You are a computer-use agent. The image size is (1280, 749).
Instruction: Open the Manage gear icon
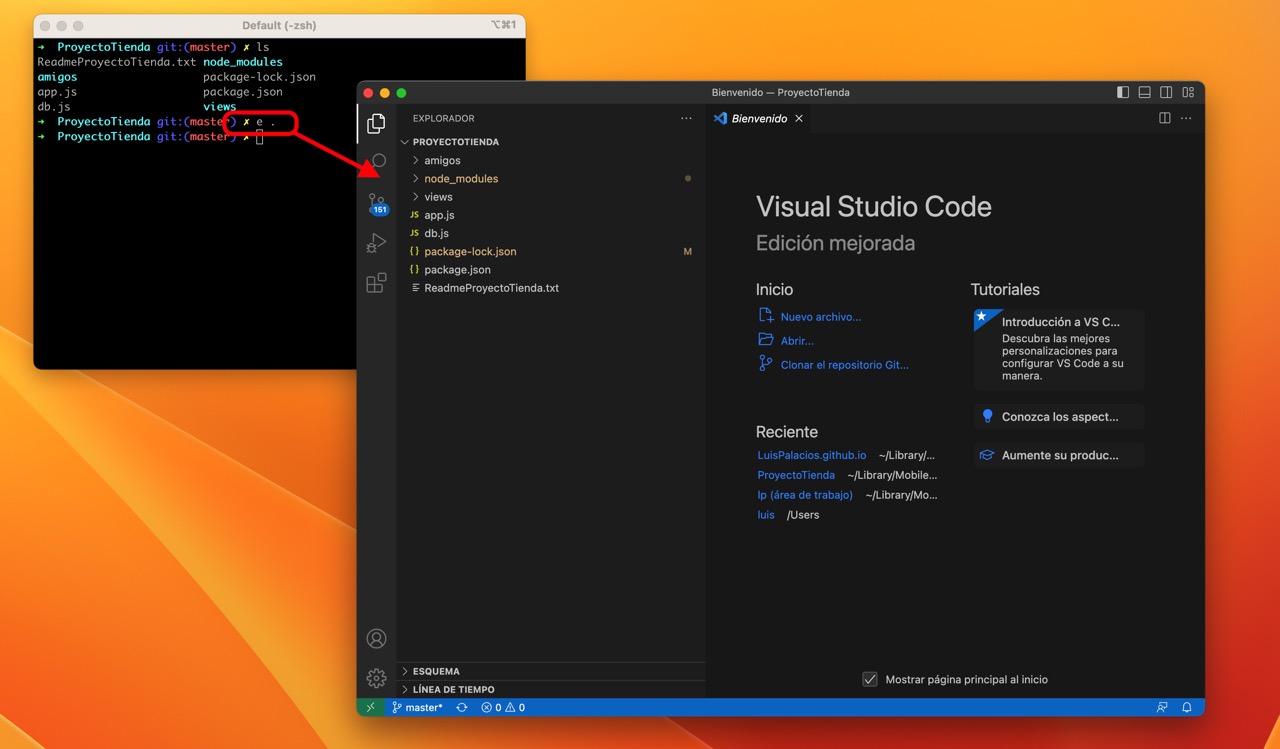(376, 678)
